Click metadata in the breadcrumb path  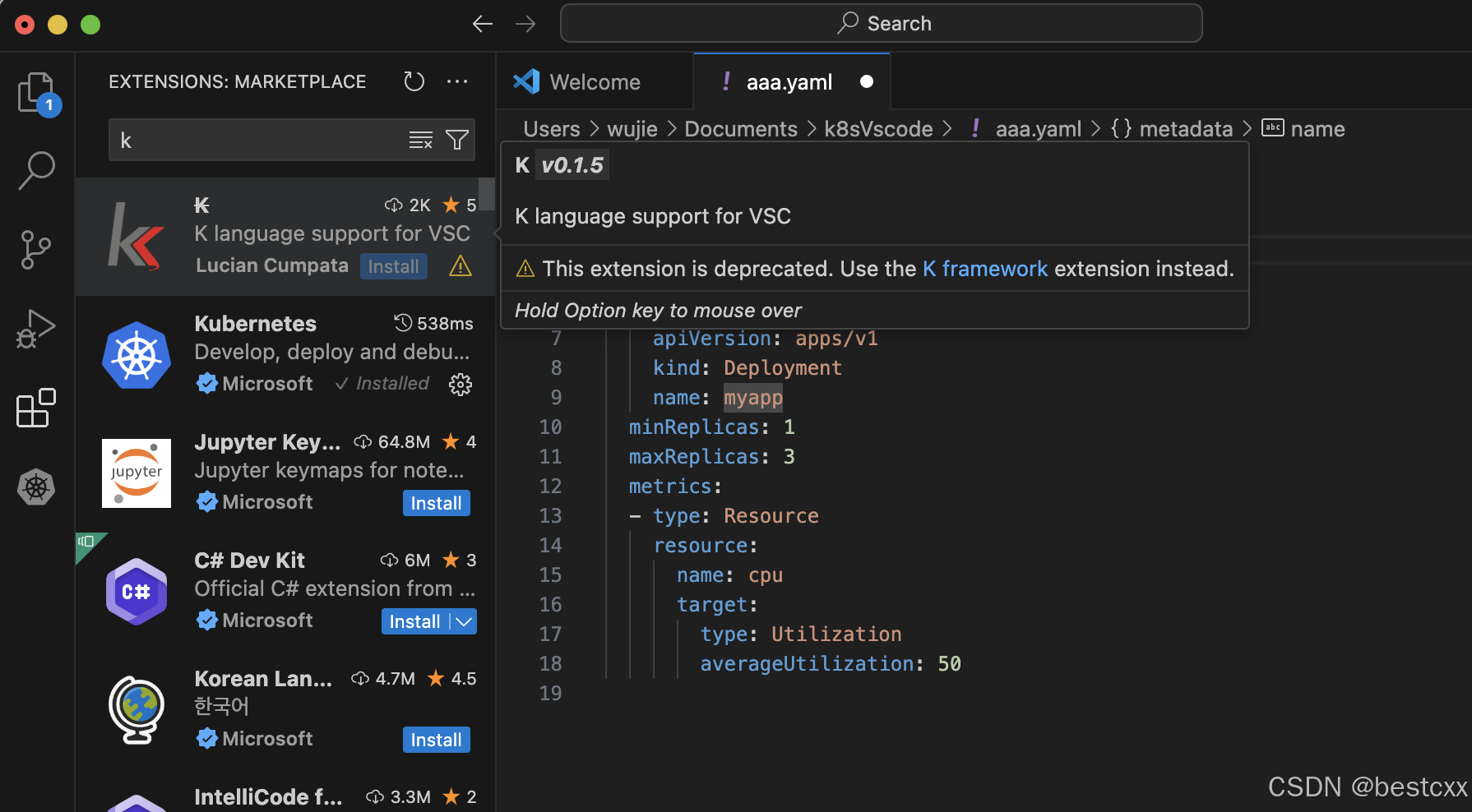coord(1186,129)
